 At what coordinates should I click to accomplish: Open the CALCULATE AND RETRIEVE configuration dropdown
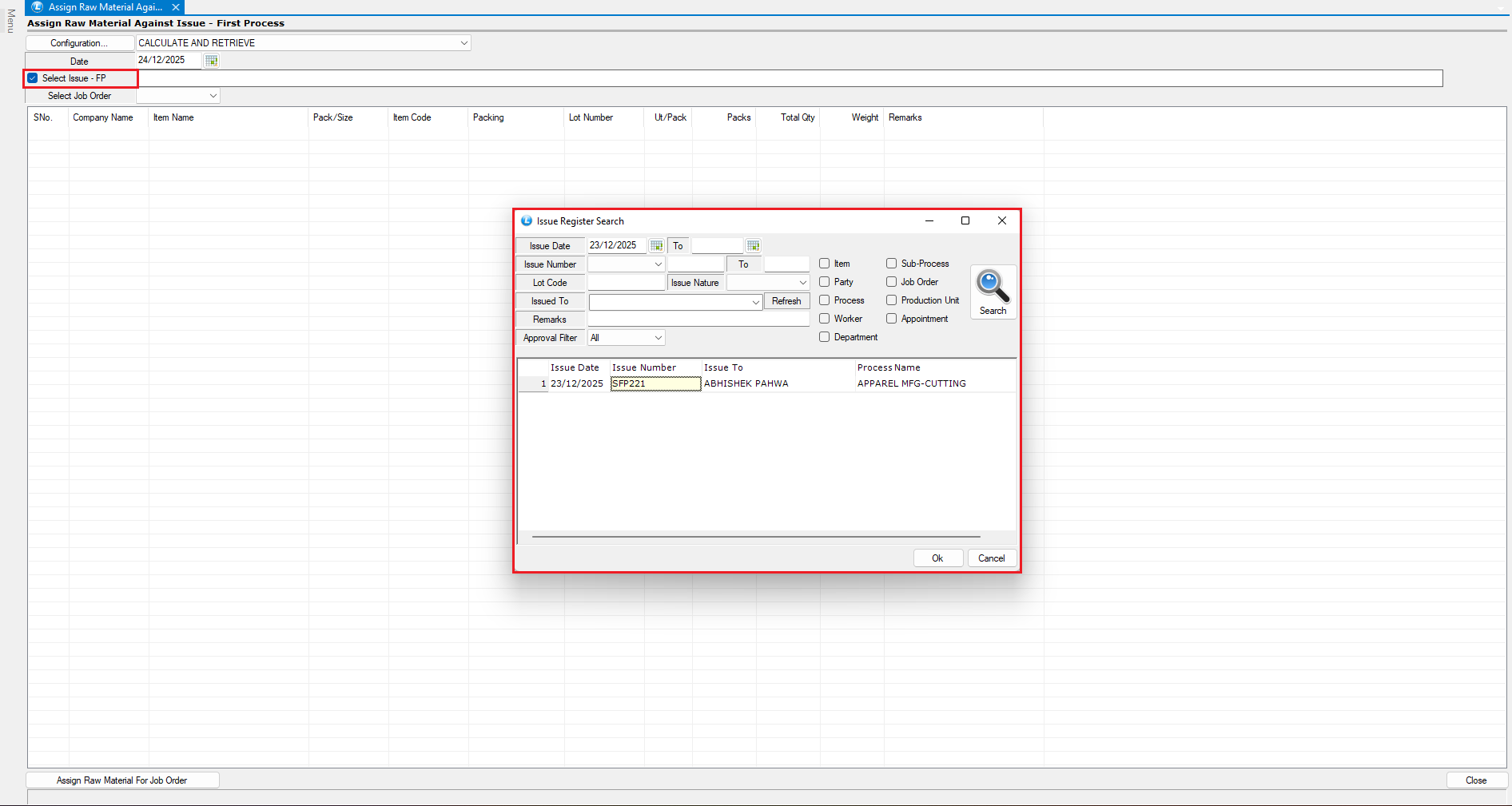(464, 43)
